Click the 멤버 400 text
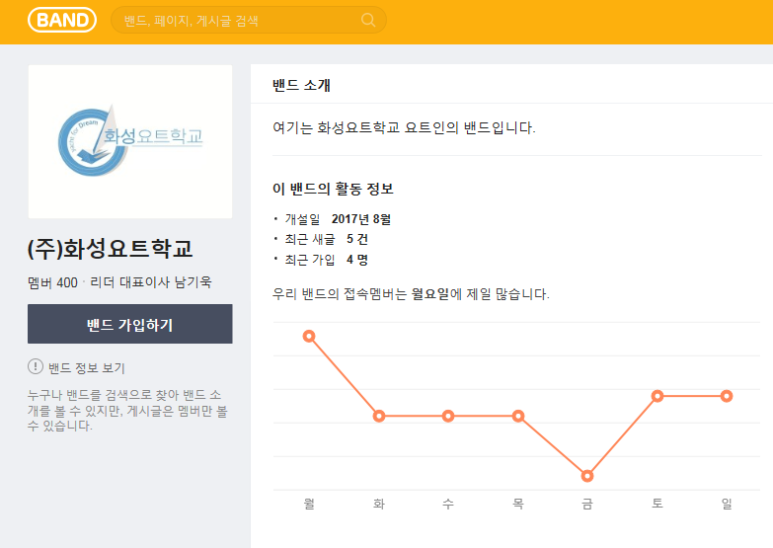This screenshot has width=773, height=548. pos(53,282)
